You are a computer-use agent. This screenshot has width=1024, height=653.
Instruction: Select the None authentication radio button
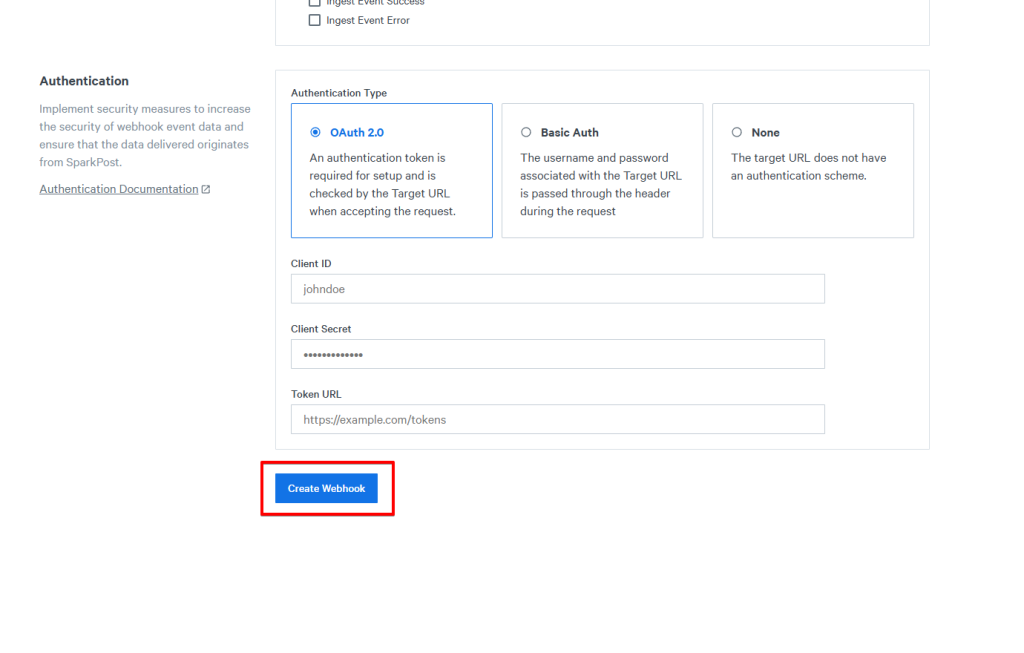pyautogui.click(x=737, y=132)
